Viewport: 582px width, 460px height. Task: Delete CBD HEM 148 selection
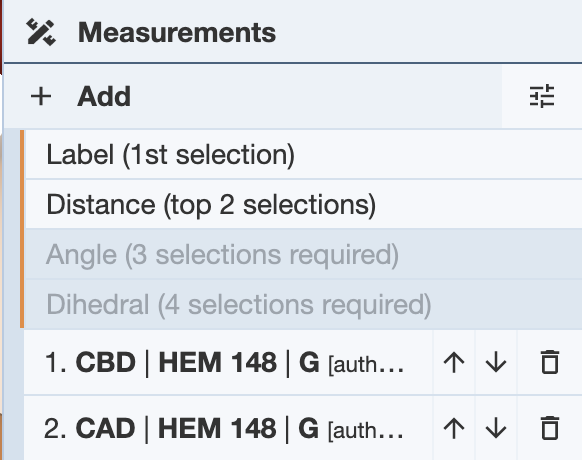pos(550,362)
